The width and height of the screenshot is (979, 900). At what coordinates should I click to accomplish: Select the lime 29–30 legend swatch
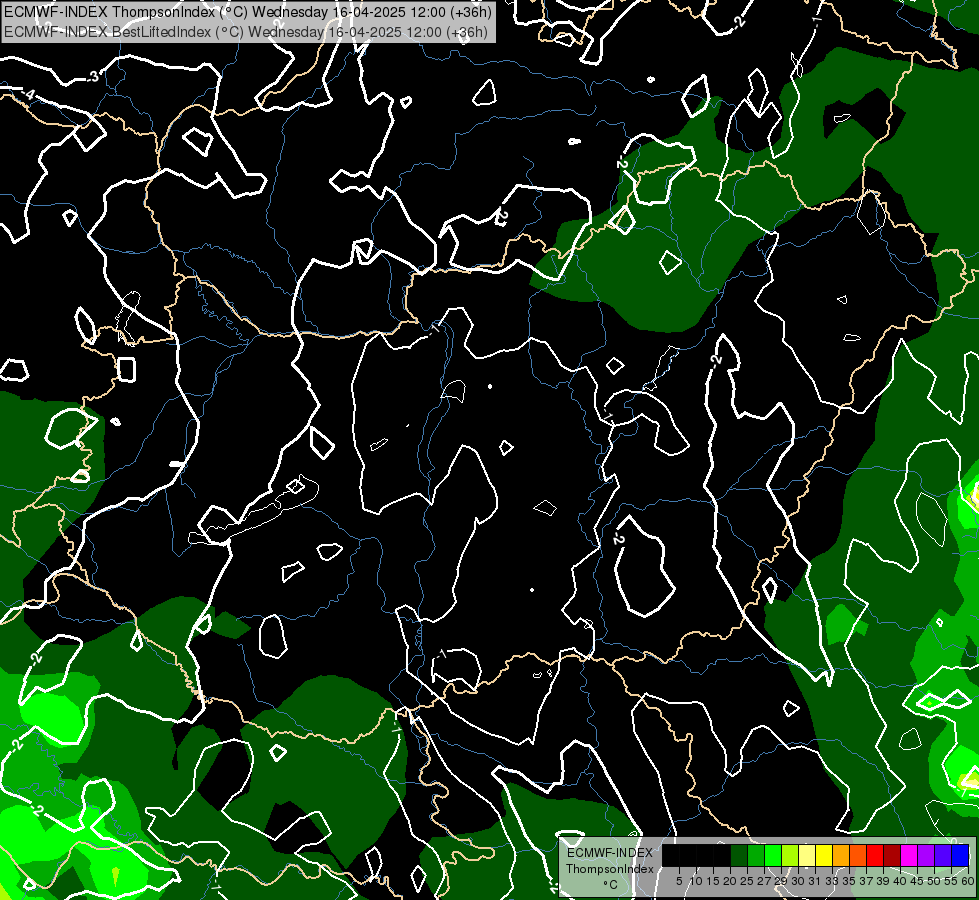pyautogui.click(x=790, y=855)
